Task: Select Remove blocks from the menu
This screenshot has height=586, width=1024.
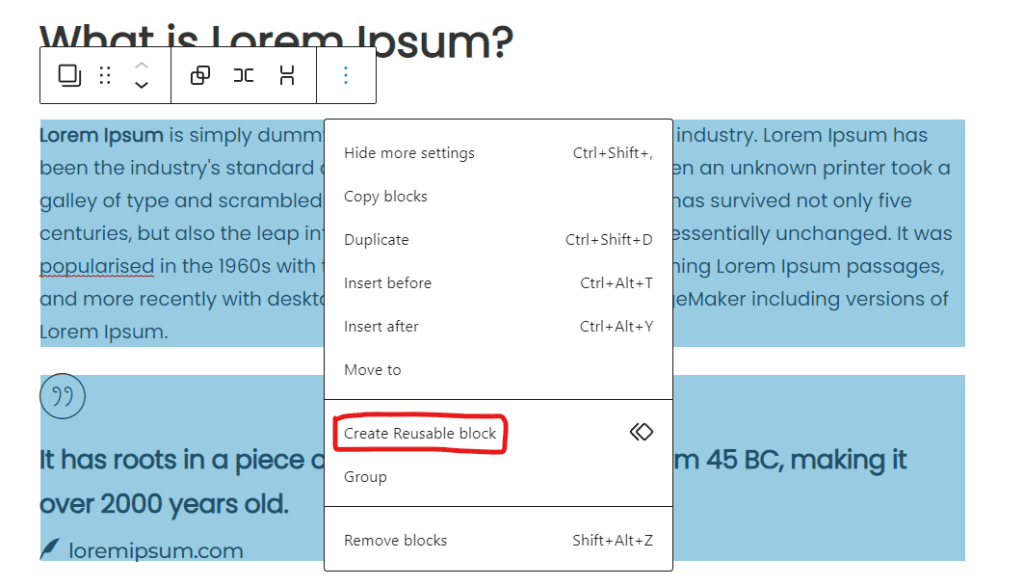Action: [x=498, y=540]
